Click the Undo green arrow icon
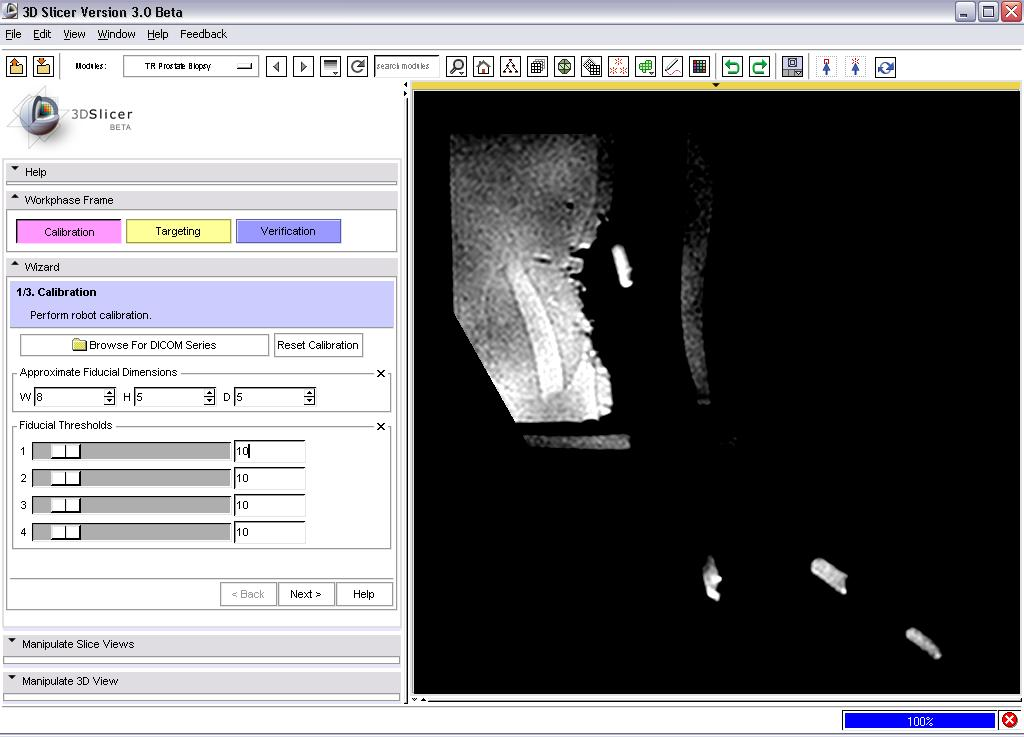The width and height of the screenshot is (1024, 737). [732, 67]
